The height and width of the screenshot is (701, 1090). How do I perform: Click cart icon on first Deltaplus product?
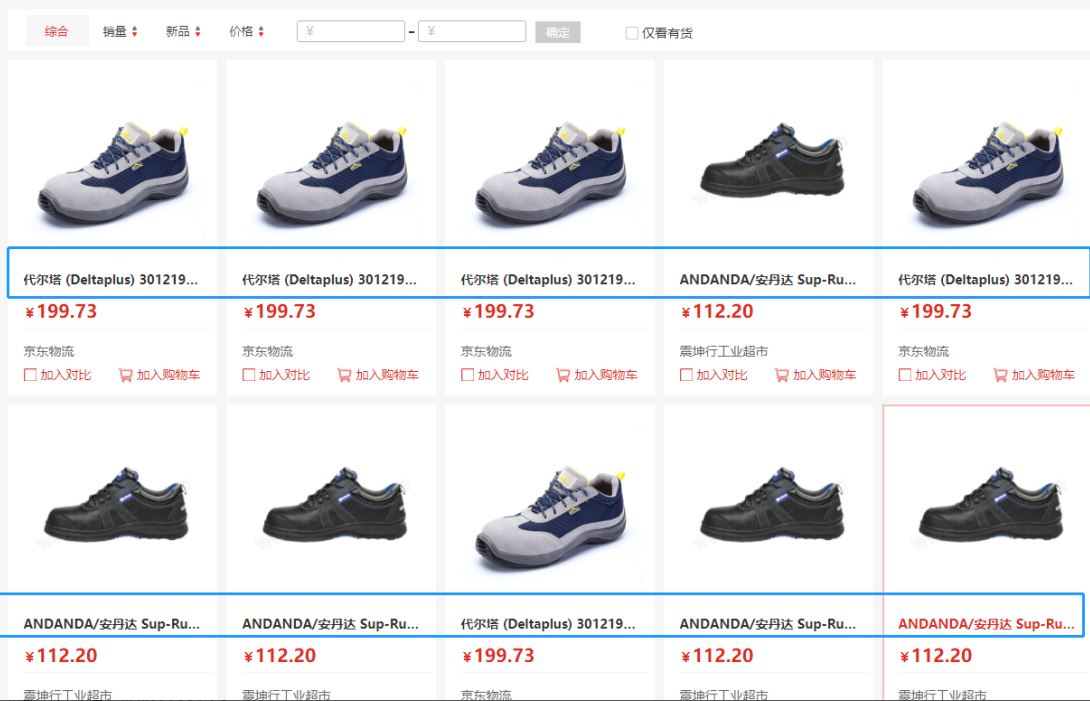point(125,375)
